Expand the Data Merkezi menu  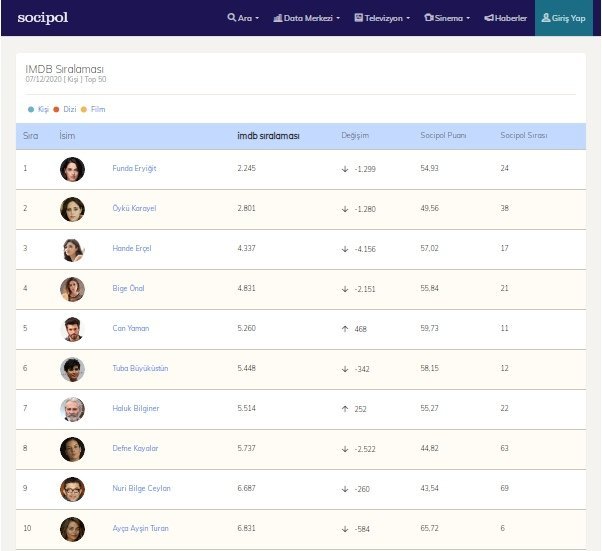click(307, 18)
